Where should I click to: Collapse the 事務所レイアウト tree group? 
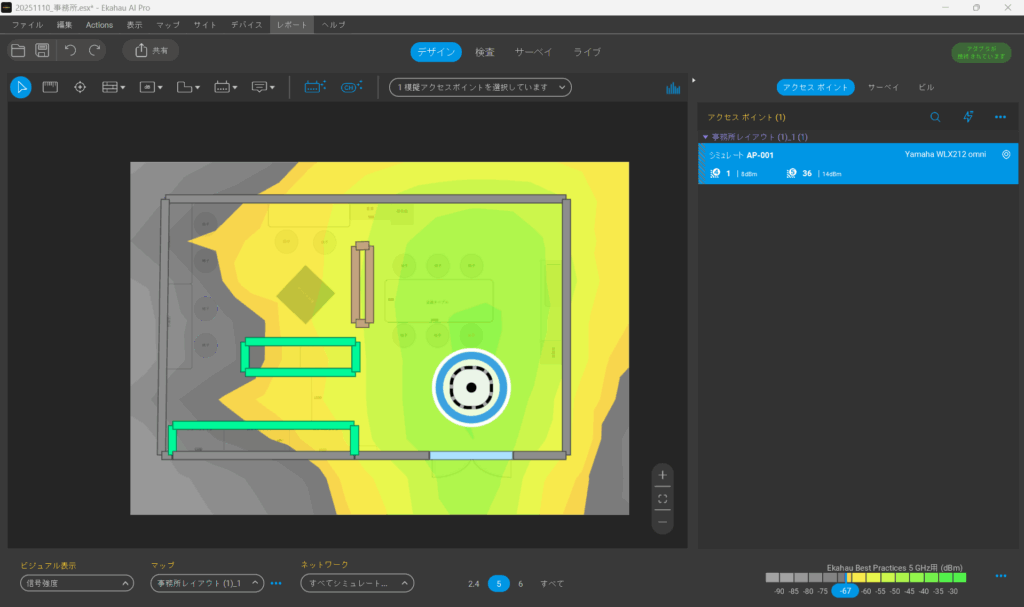[x=705, y=136]
